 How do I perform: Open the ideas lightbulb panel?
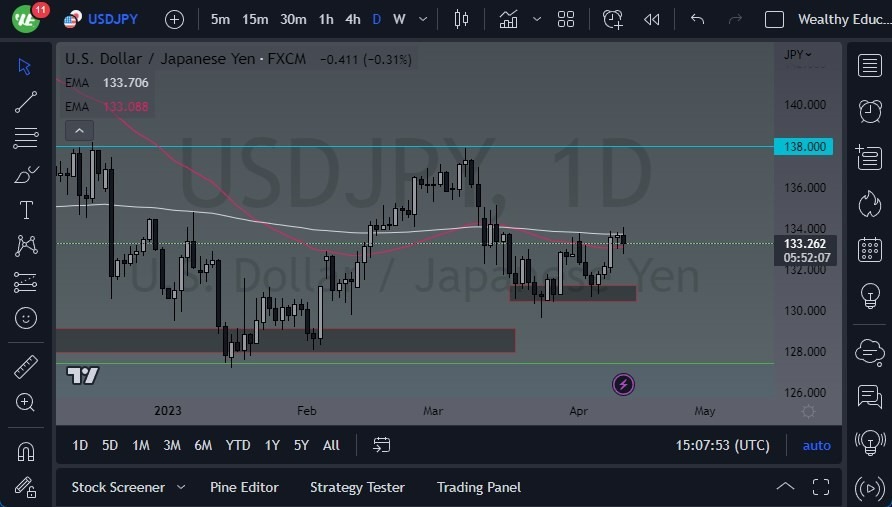870,296
